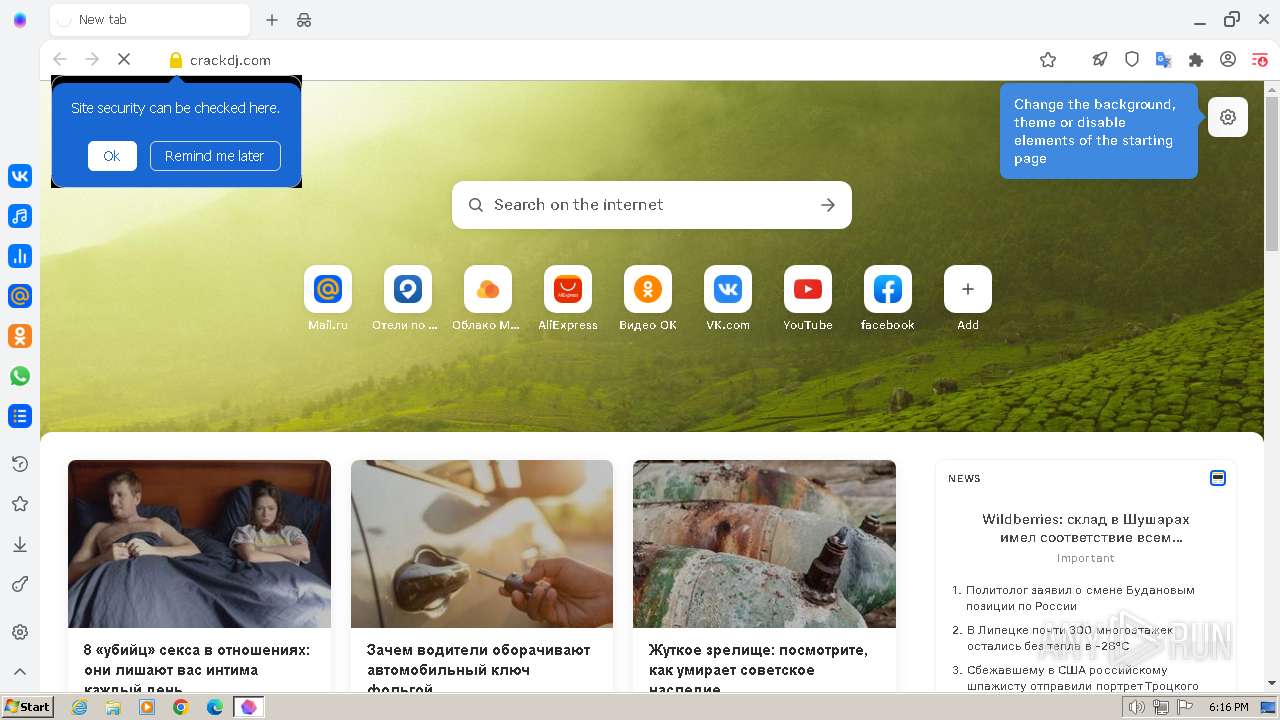
Task: Open the user profile icon
Action: (1228, 60)
